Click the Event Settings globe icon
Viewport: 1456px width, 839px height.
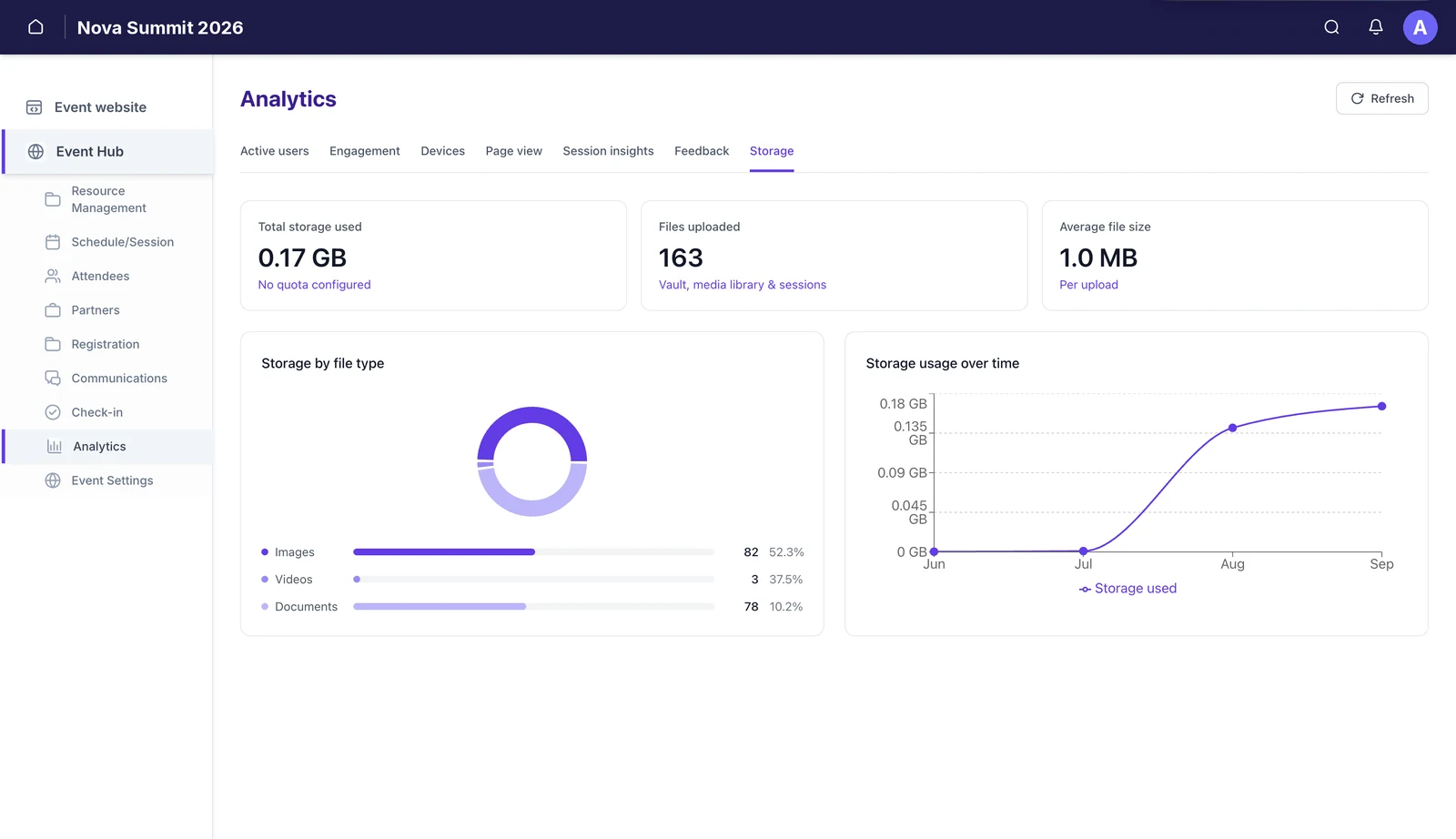point(53,480)
